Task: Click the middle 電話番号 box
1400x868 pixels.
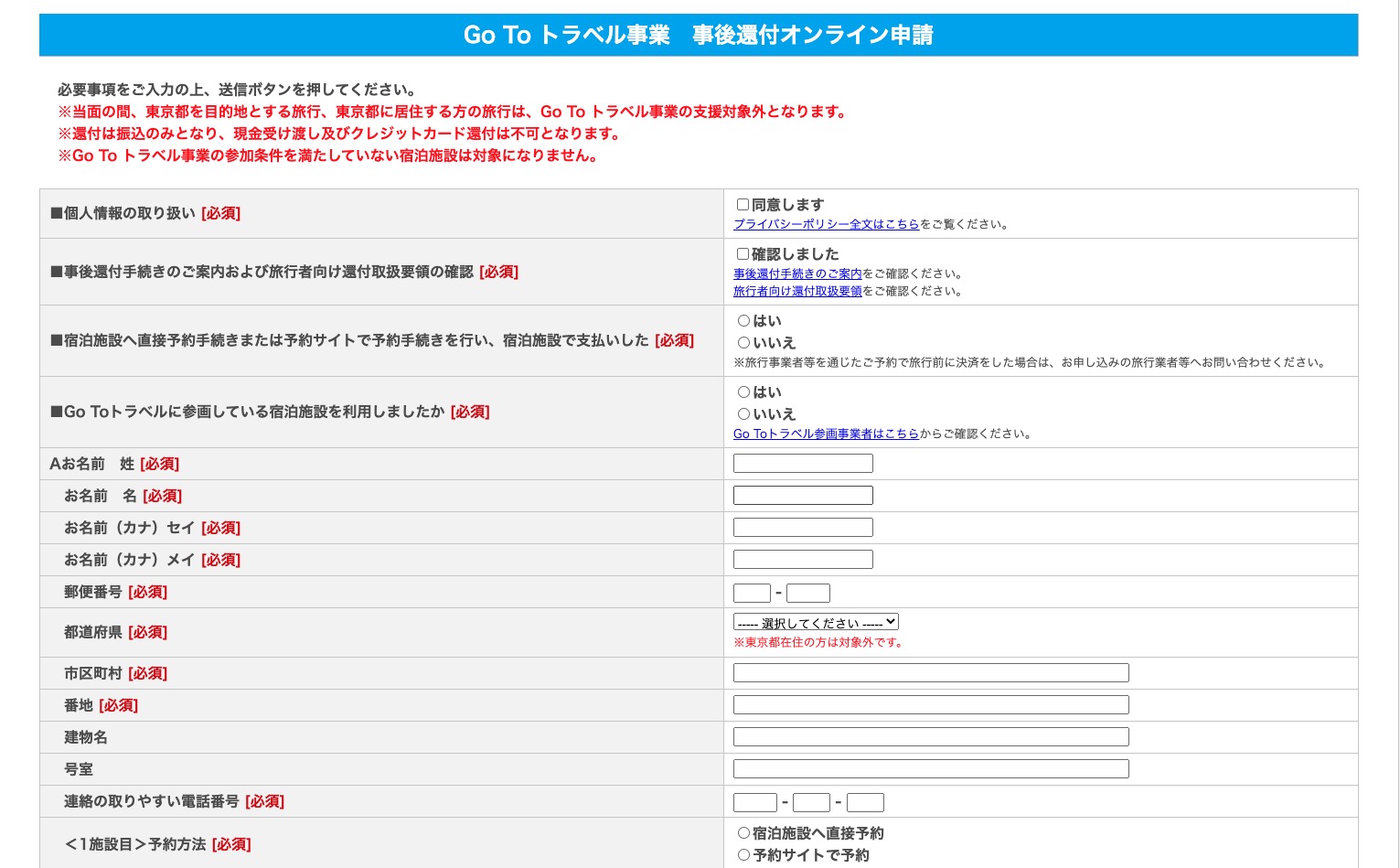Action: (x=811, y=803)
